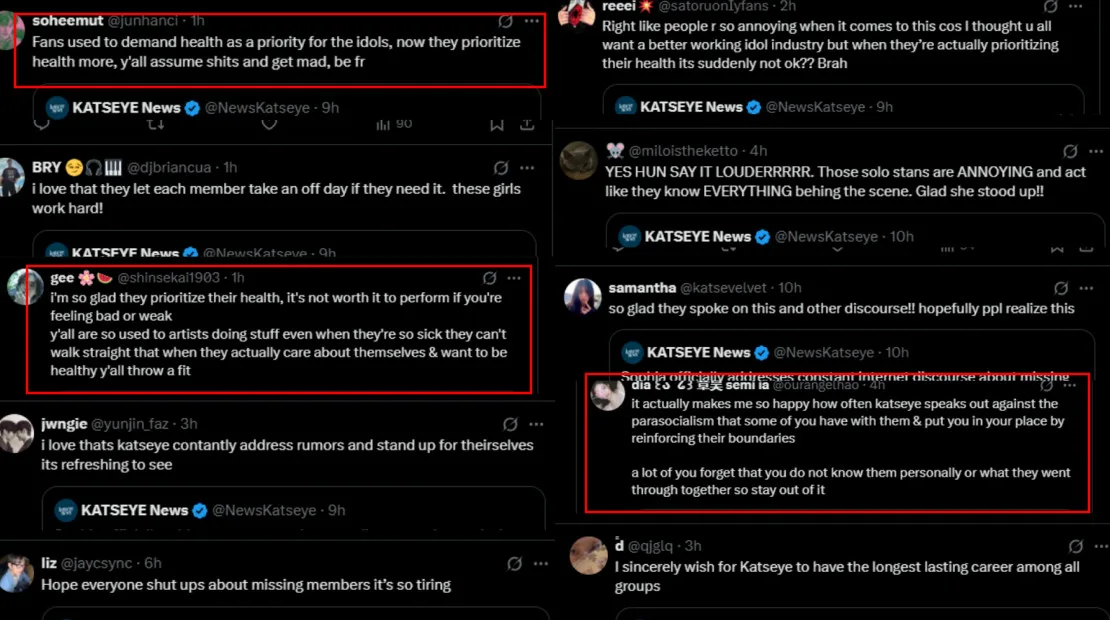Screen dimensions: 1110x620
Task: Click samantha's profile avatar
Action: [x=582, y=296]
